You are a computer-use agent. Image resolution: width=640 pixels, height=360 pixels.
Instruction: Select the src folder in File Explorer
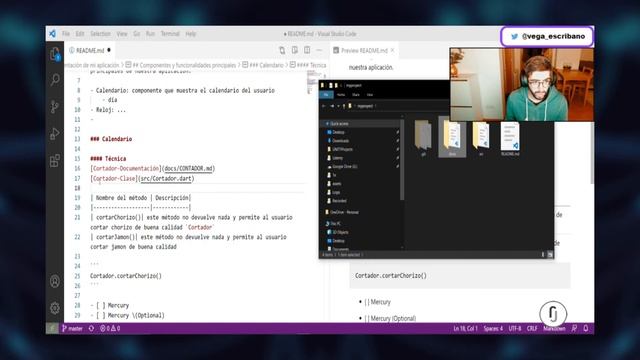pos(481,139)
